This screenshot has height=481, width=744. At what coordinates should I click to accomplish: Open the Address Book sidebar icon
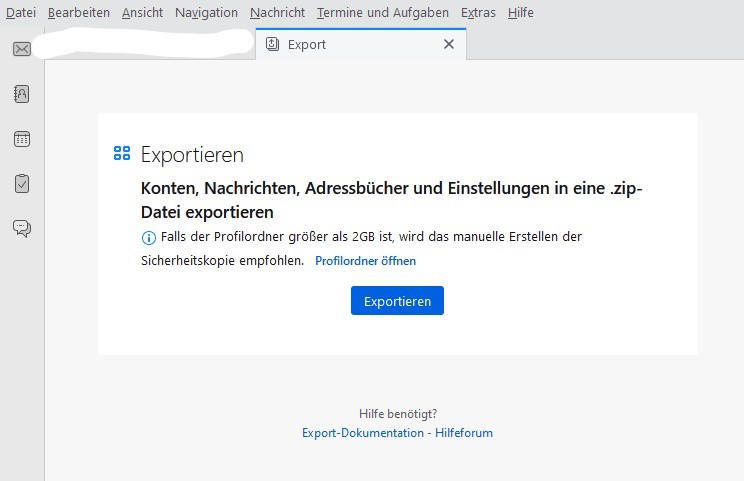[22, 94]
